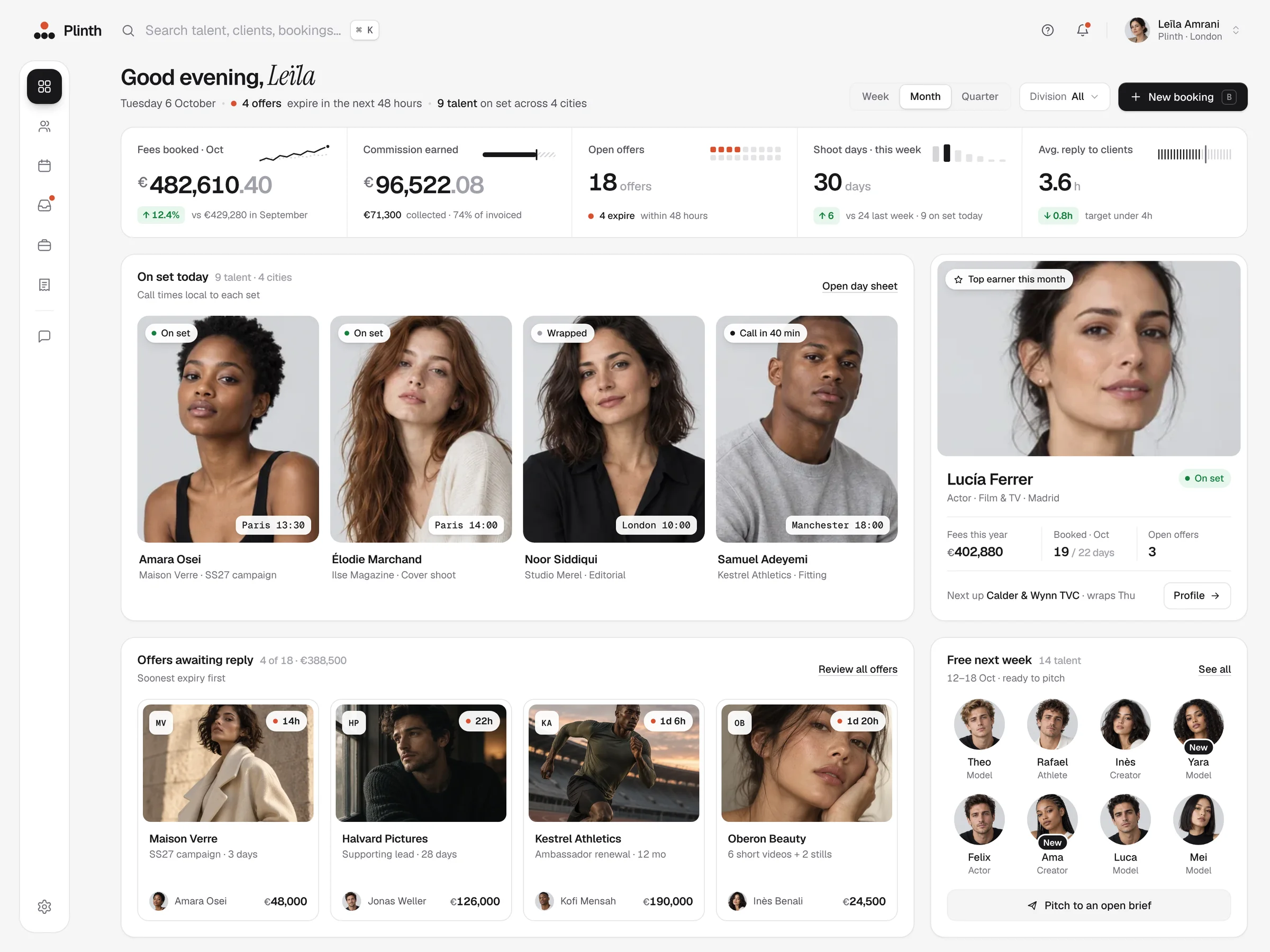Open Lucía Ferrer's Profile button

coord(1197,596)
